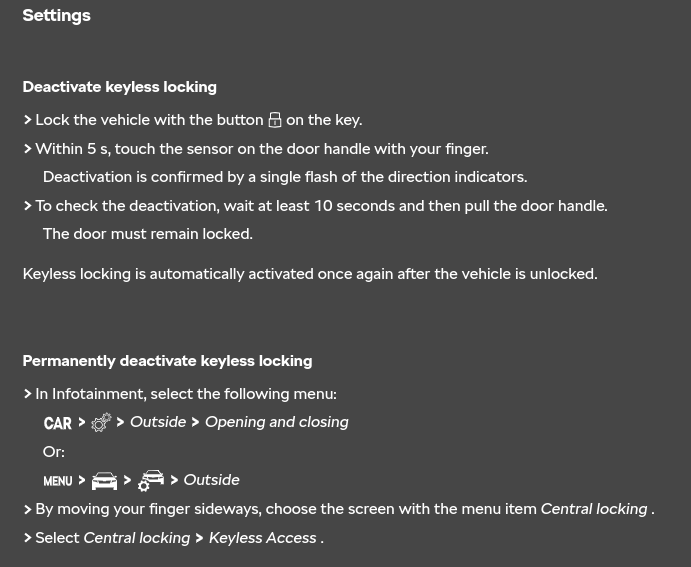Click the "Deactivate keyless locking" heading
This screenshot has width=691, height=567.
[x=119, y=87]
